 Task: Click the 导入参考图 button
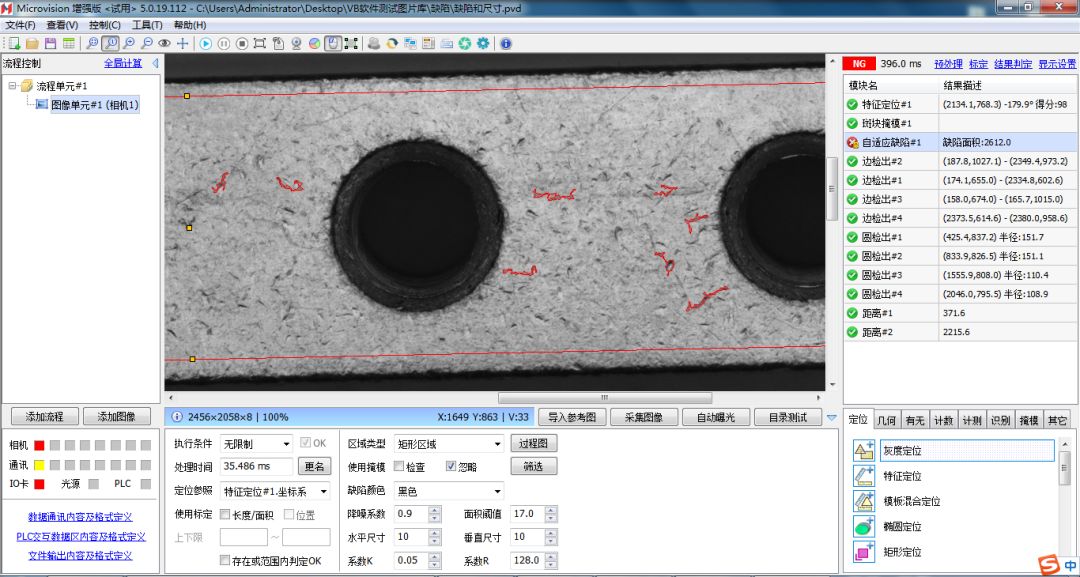pyautogui.click(x=572, y=417)
